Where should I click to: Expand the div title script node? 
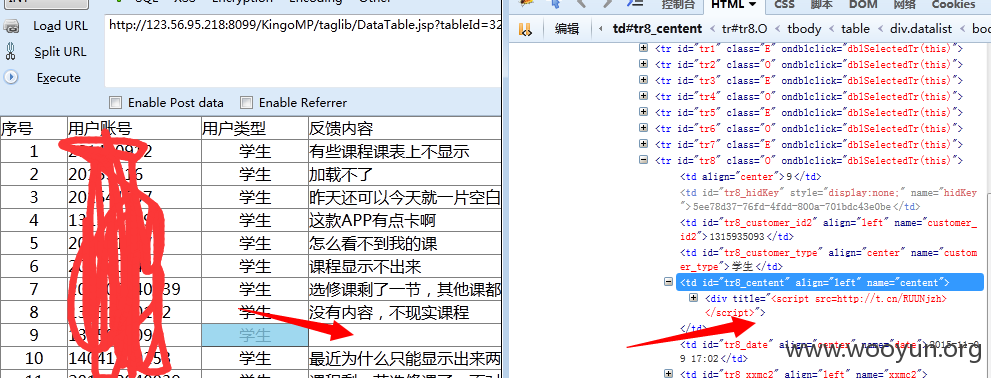(693, 298)
